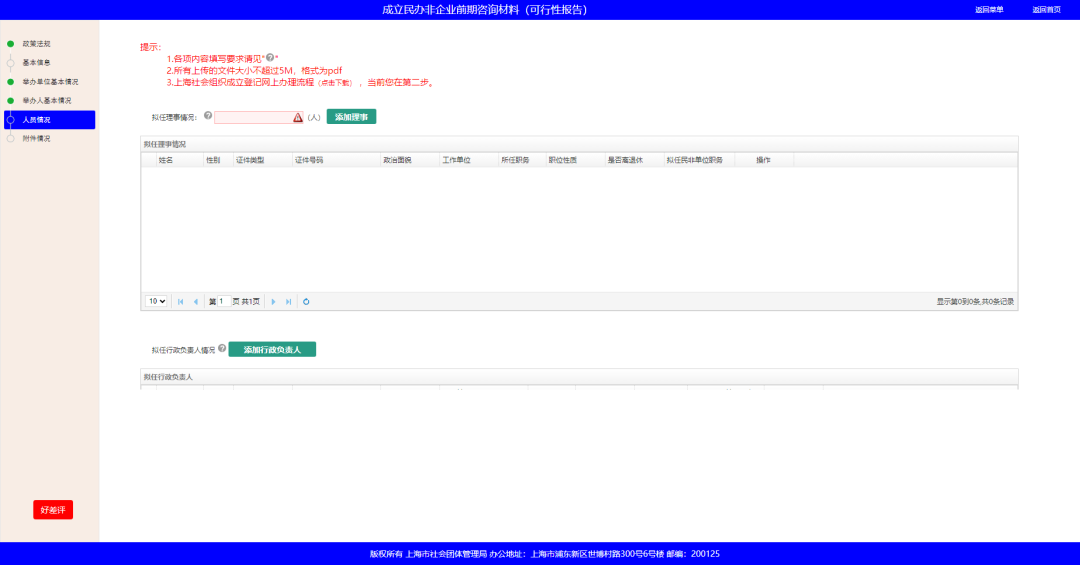Open 附件情况 in the sidebar
This screenshot has height=565, width=1080.
37,138
